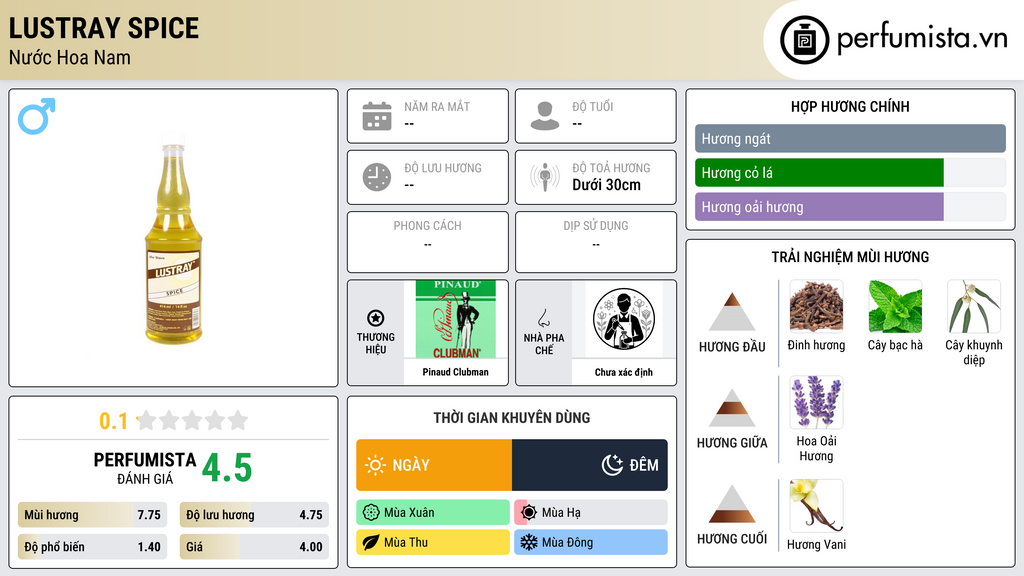Select the Hoa Oải Hương lavender note image
Image resolution: width=1024 pixels, height=576 pixels.
pyautogui.click(x=816, y=402)
